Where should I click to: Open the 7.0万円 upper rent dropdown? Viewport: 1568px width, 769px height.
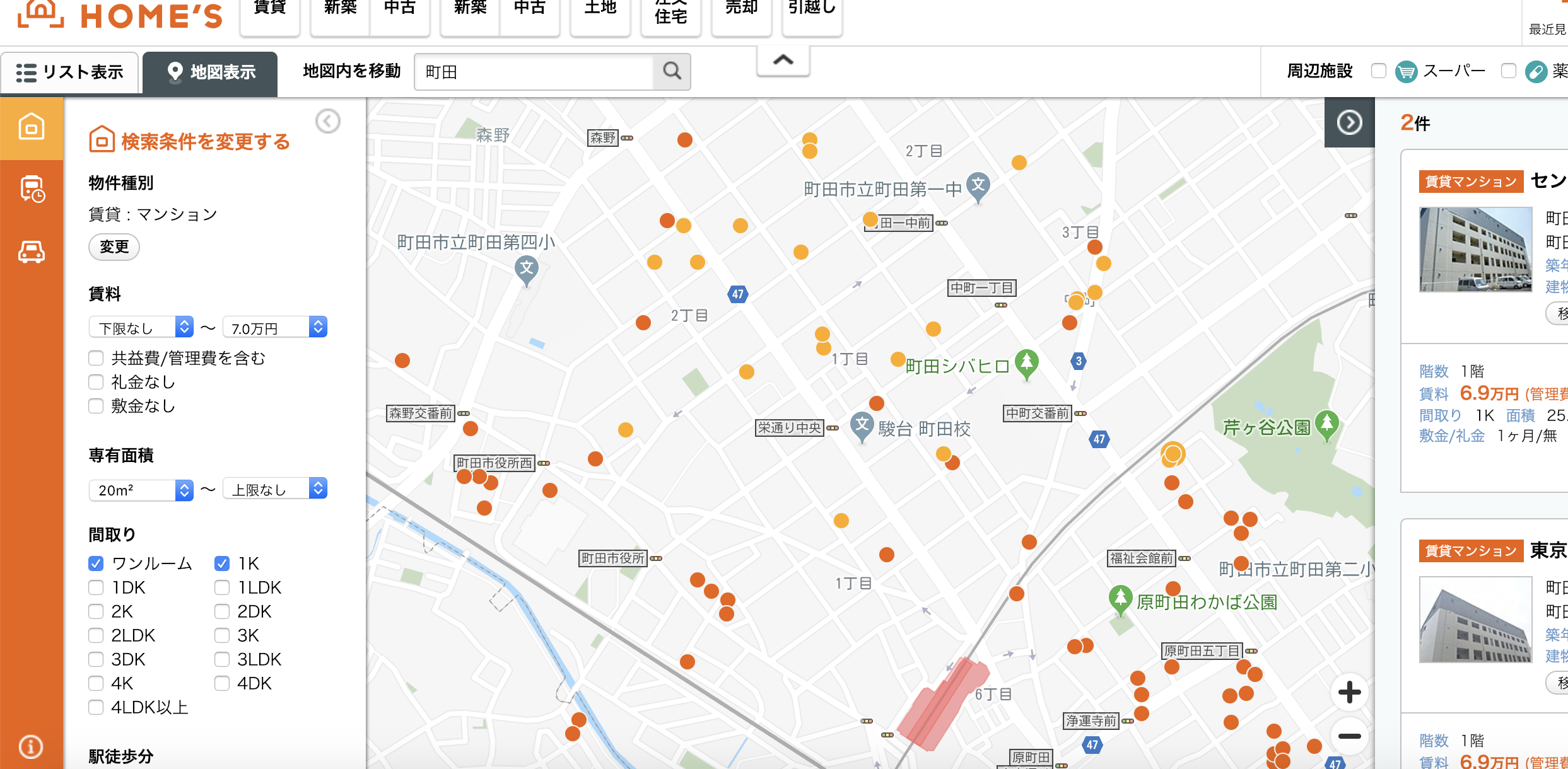click(275, 327)
